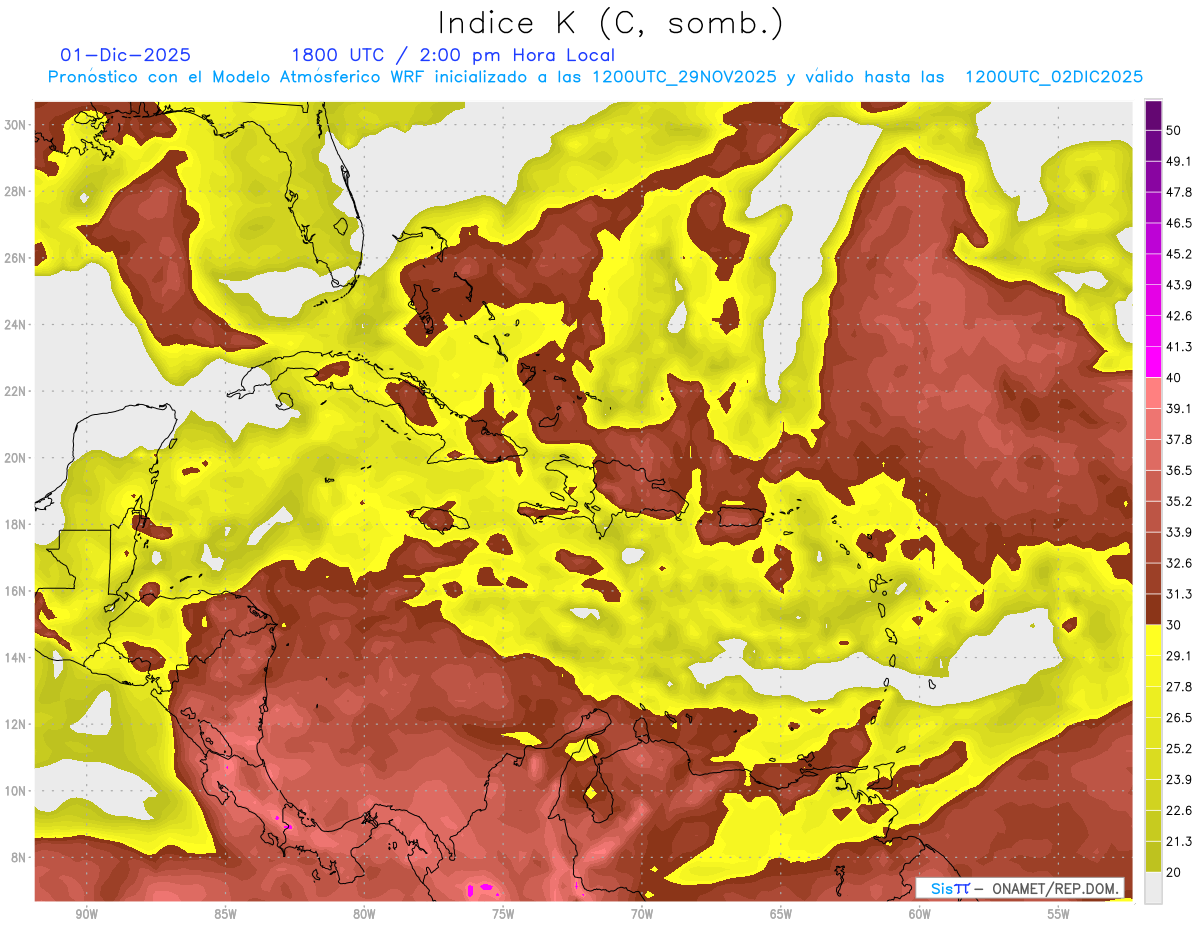This screenshot has height=927, width=1200.
Task: Click the colorbar value 32.6
Action: pyautogui.click(x=1179, y=563)
